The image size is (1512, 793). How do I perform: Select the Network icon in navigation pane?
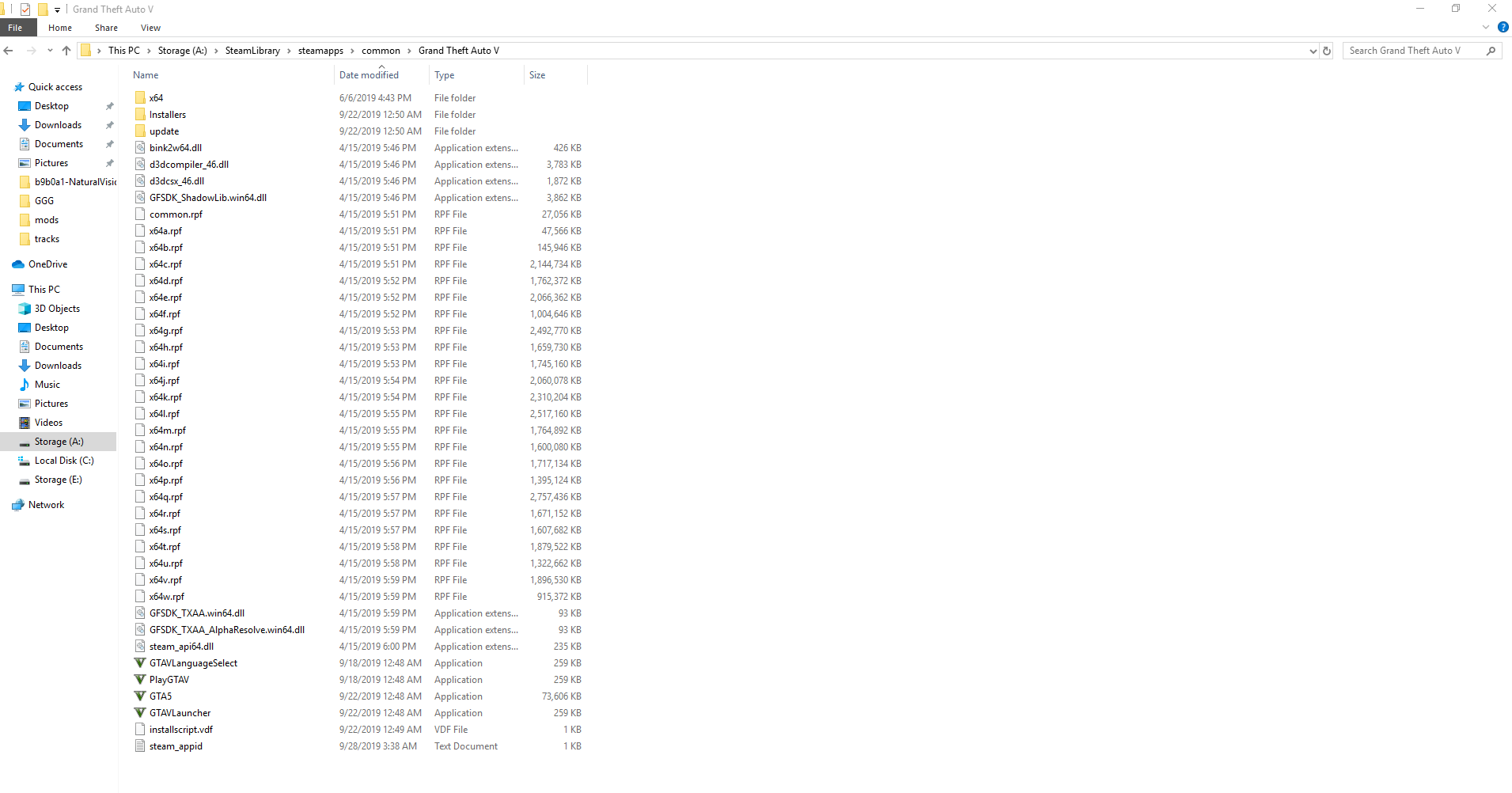[x=18, y=505]
